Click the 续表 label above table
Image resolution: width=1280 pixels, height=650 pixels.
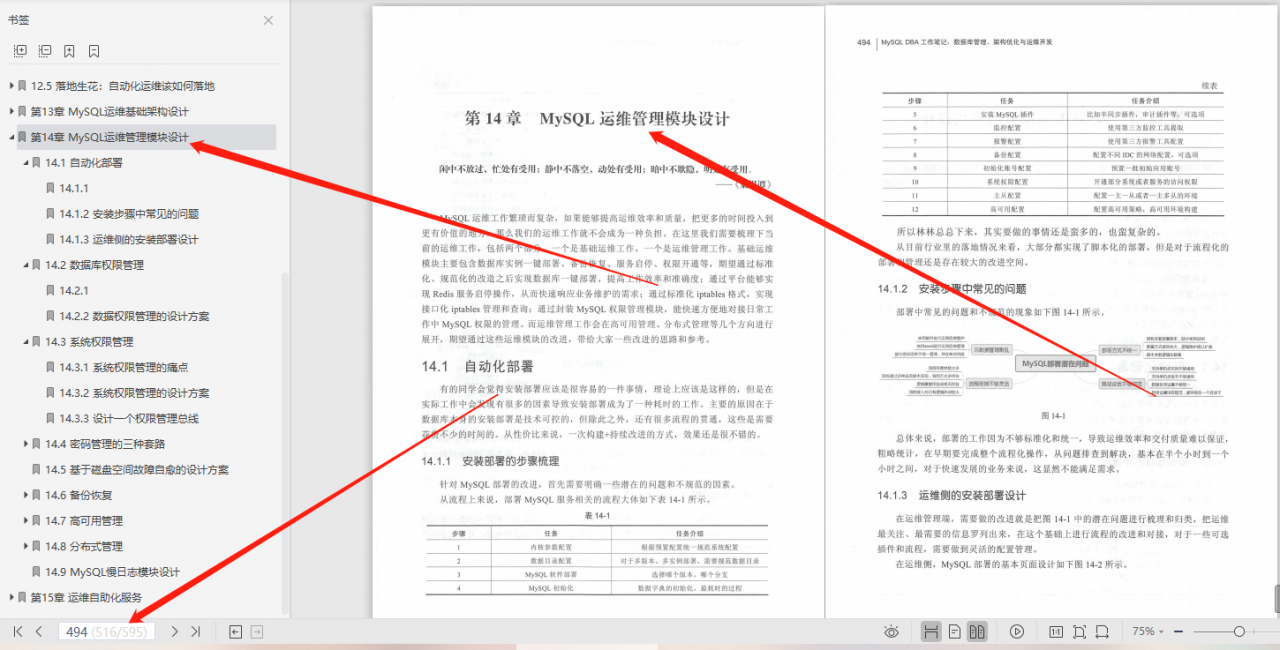click(1208, 86)
